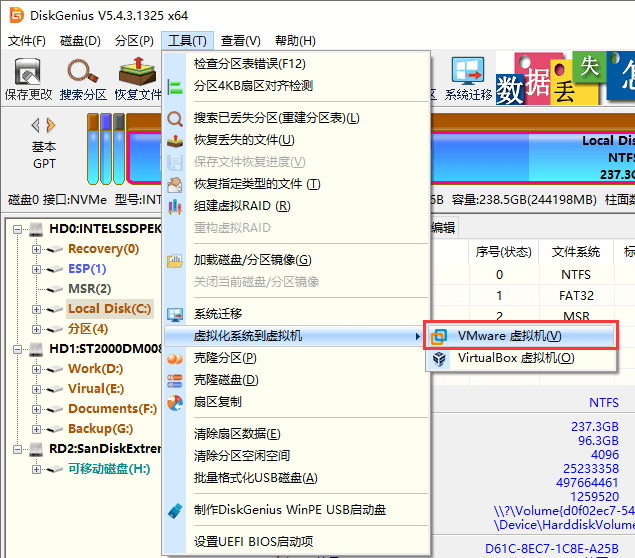The height and width of the screenshot is (558, 635).
Task: Click the HD1 disk drive icon in tree
Action: [x=36, y=349]
